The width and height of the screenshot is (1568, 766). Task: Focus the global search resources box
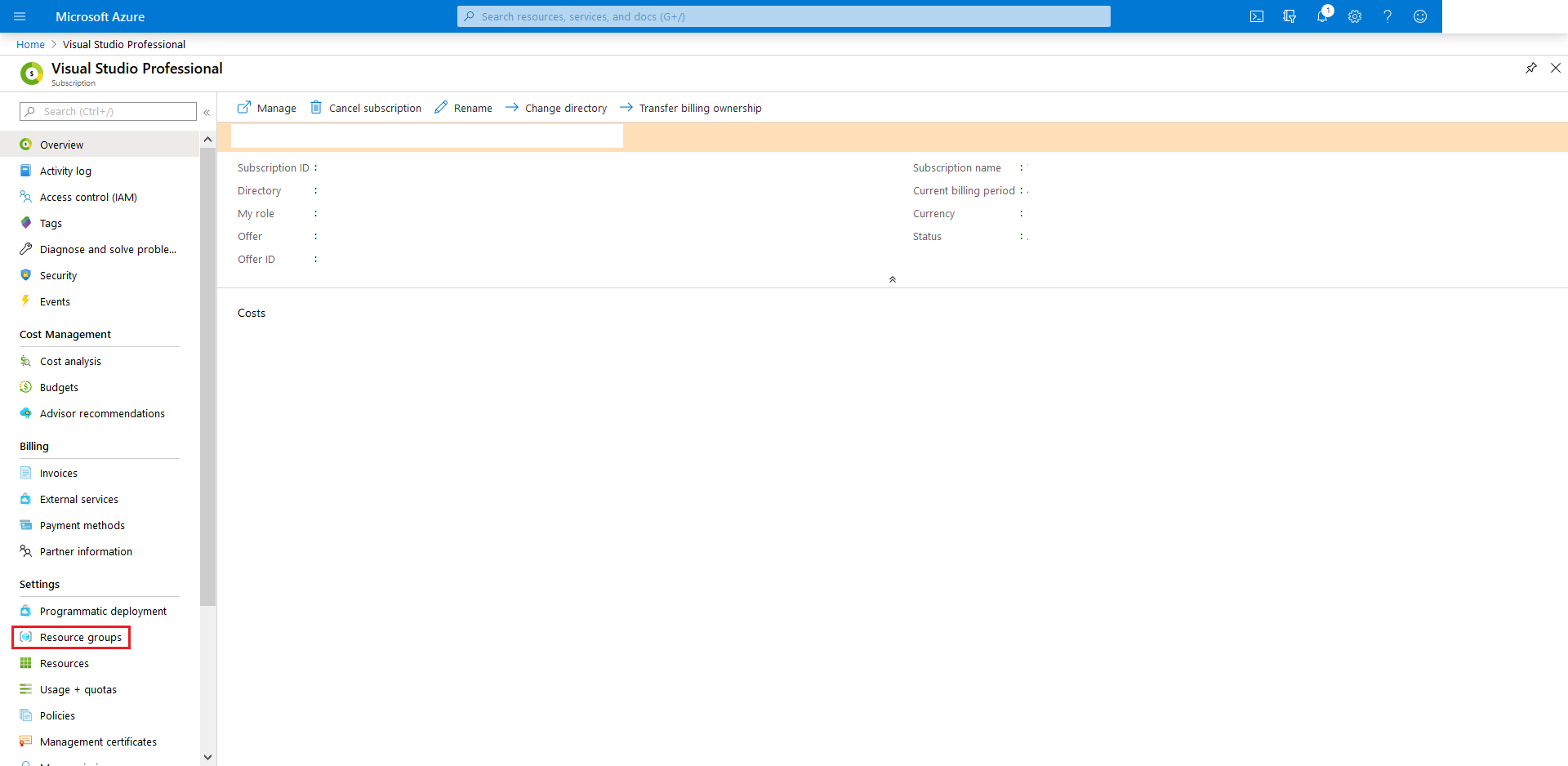[x=784, y=16]
